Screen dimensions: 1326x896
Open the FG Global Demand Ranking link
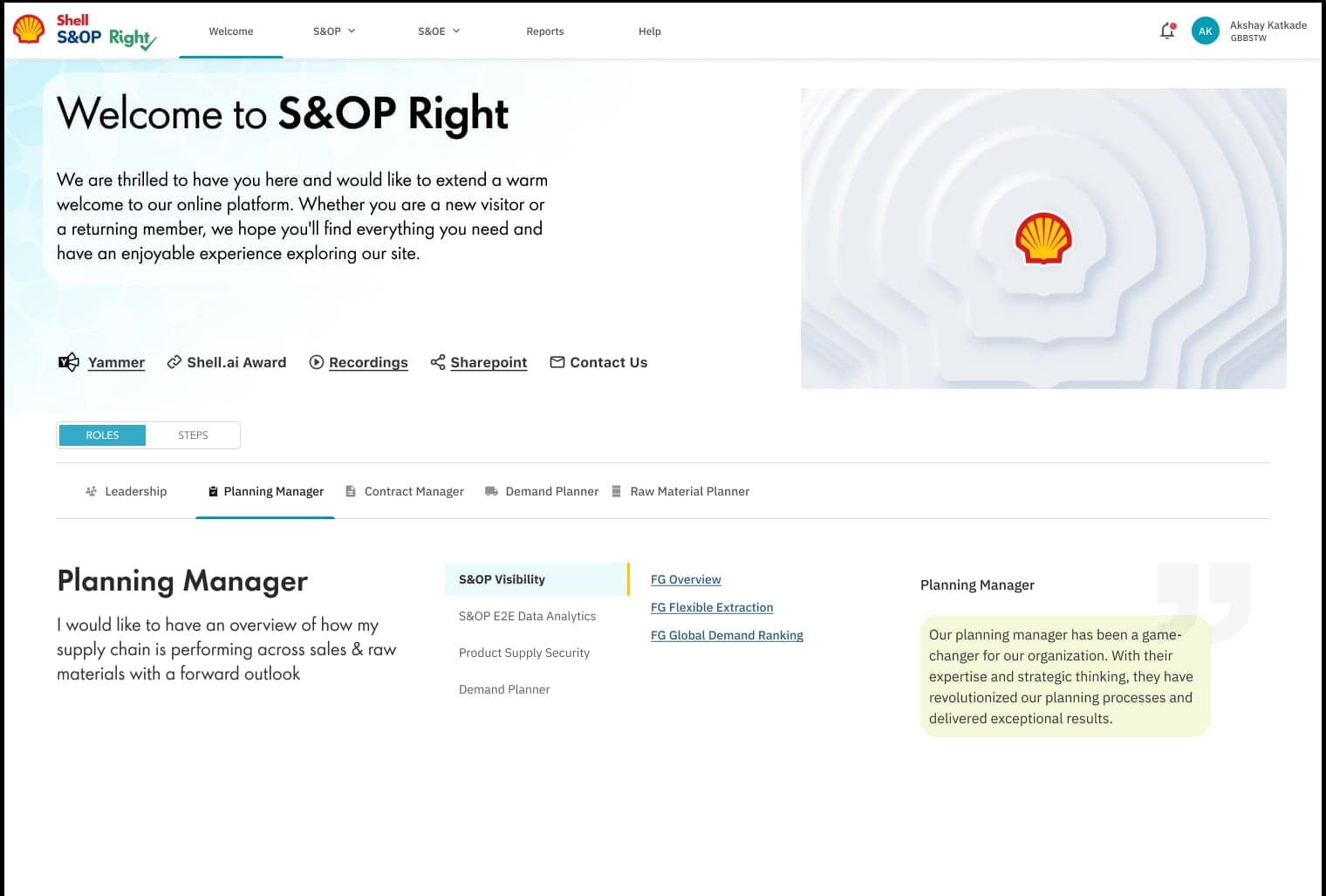[727, 635]
